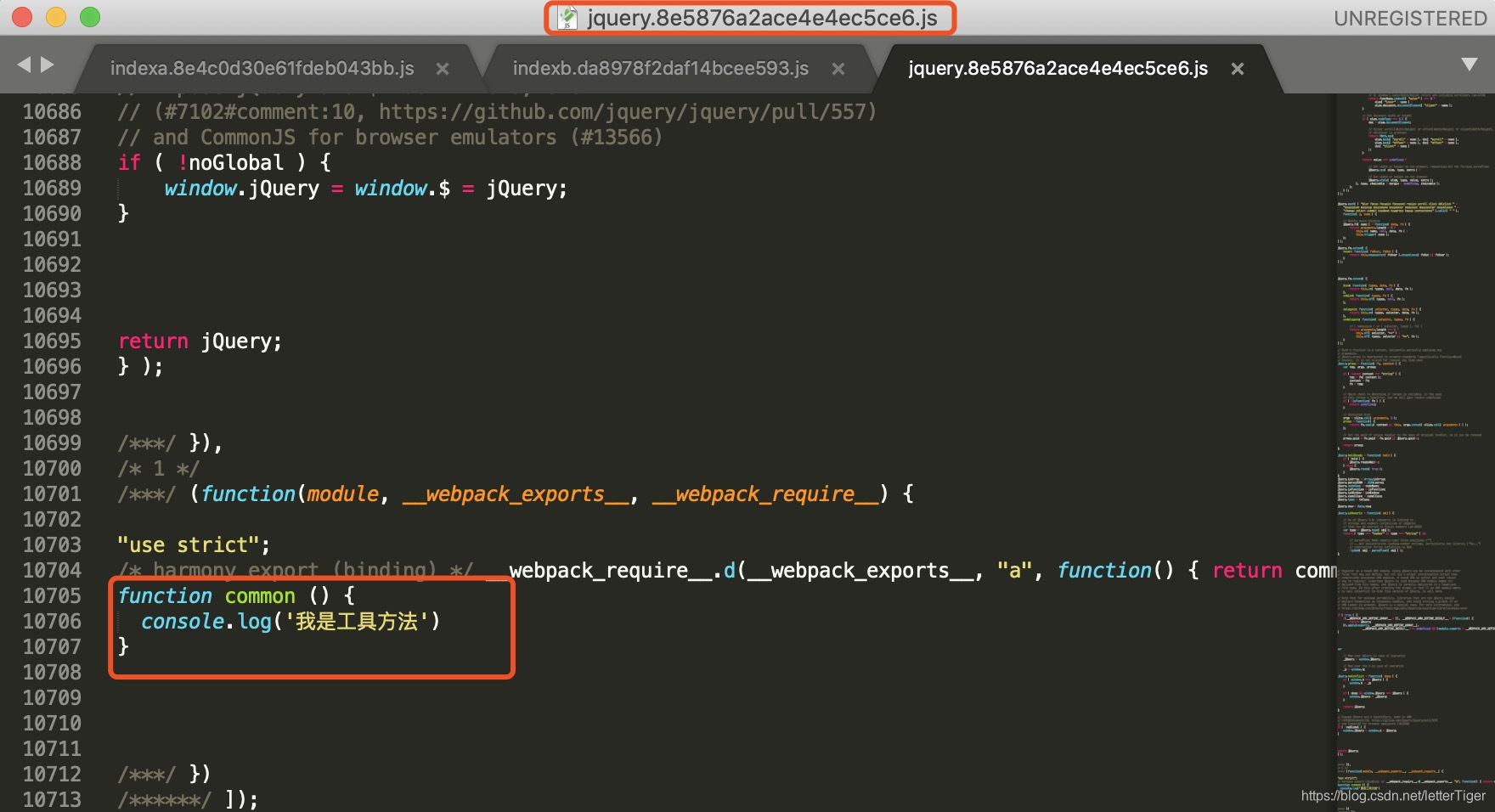Close the indexb.da8978f2daf14bcee593.js tab

[x=838, y=69]
